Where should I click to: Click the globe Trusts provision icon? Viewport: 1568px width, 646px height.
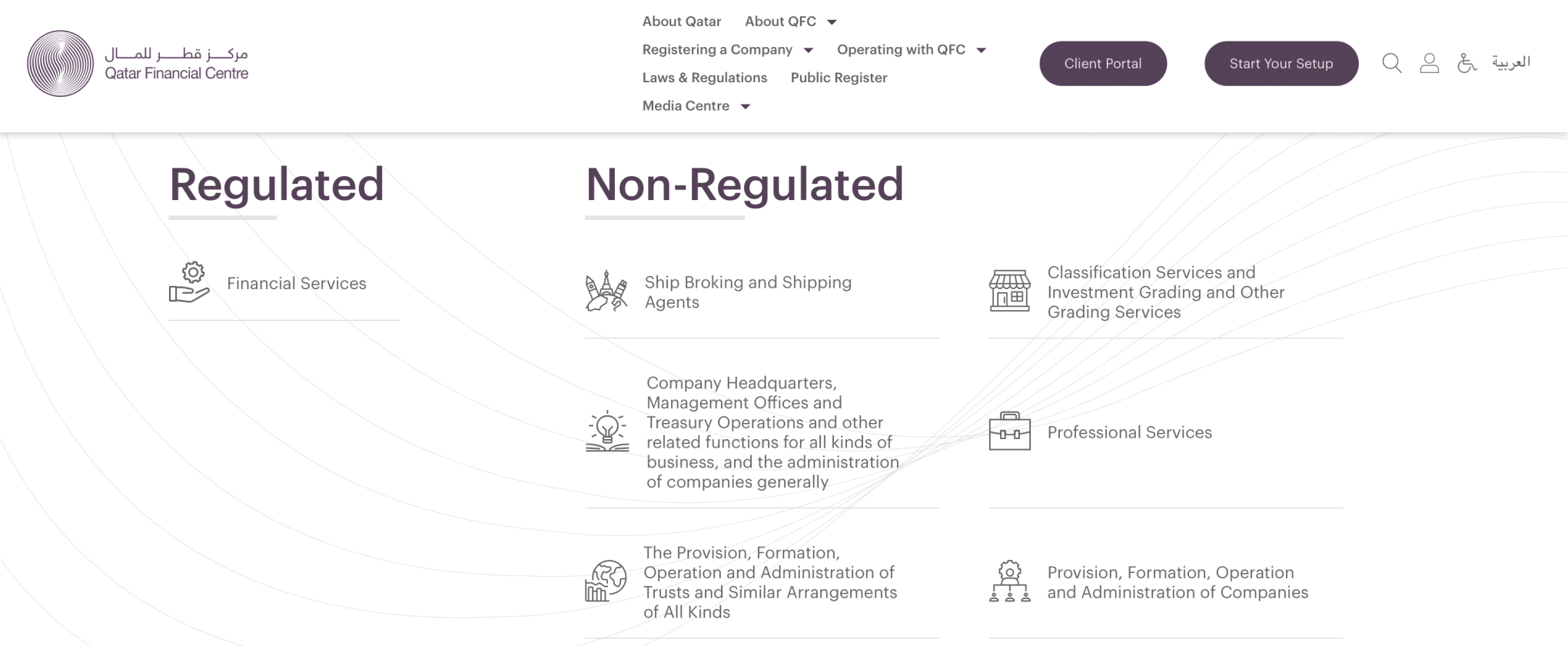click(x=606, y=581)
